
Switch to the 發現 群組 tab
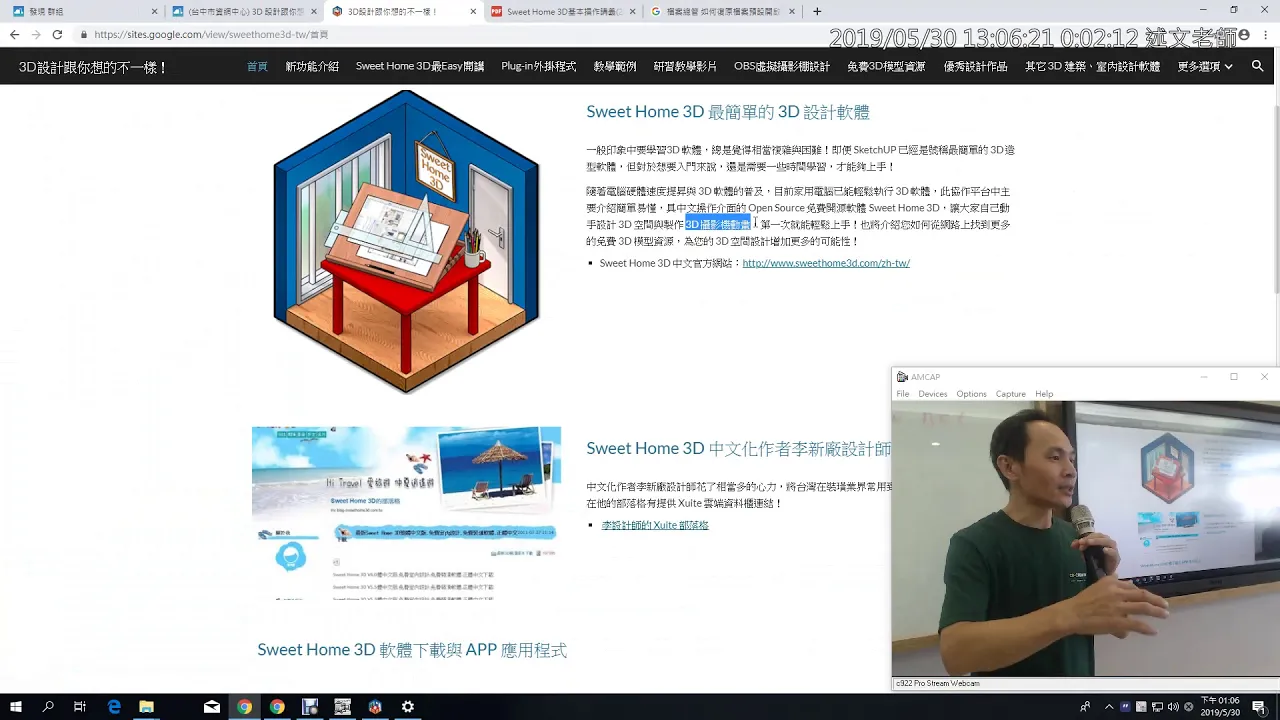click(85, 12)
